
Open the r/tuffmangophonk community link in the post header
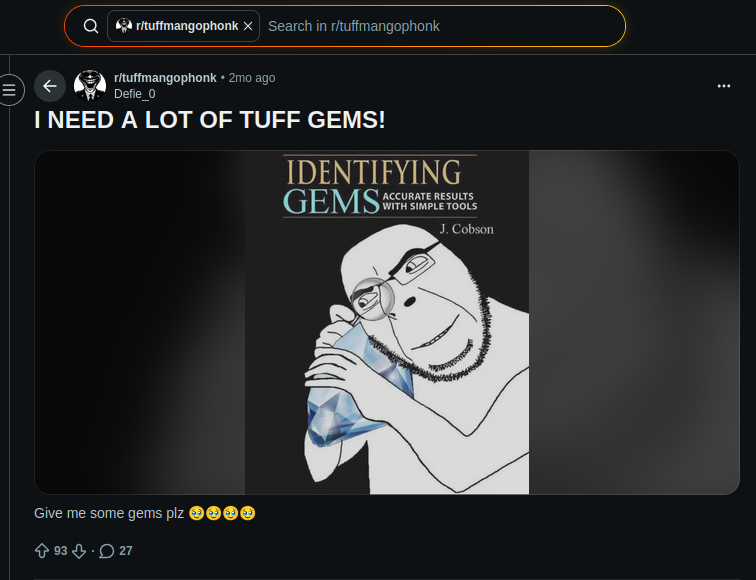tap(165, 78)
